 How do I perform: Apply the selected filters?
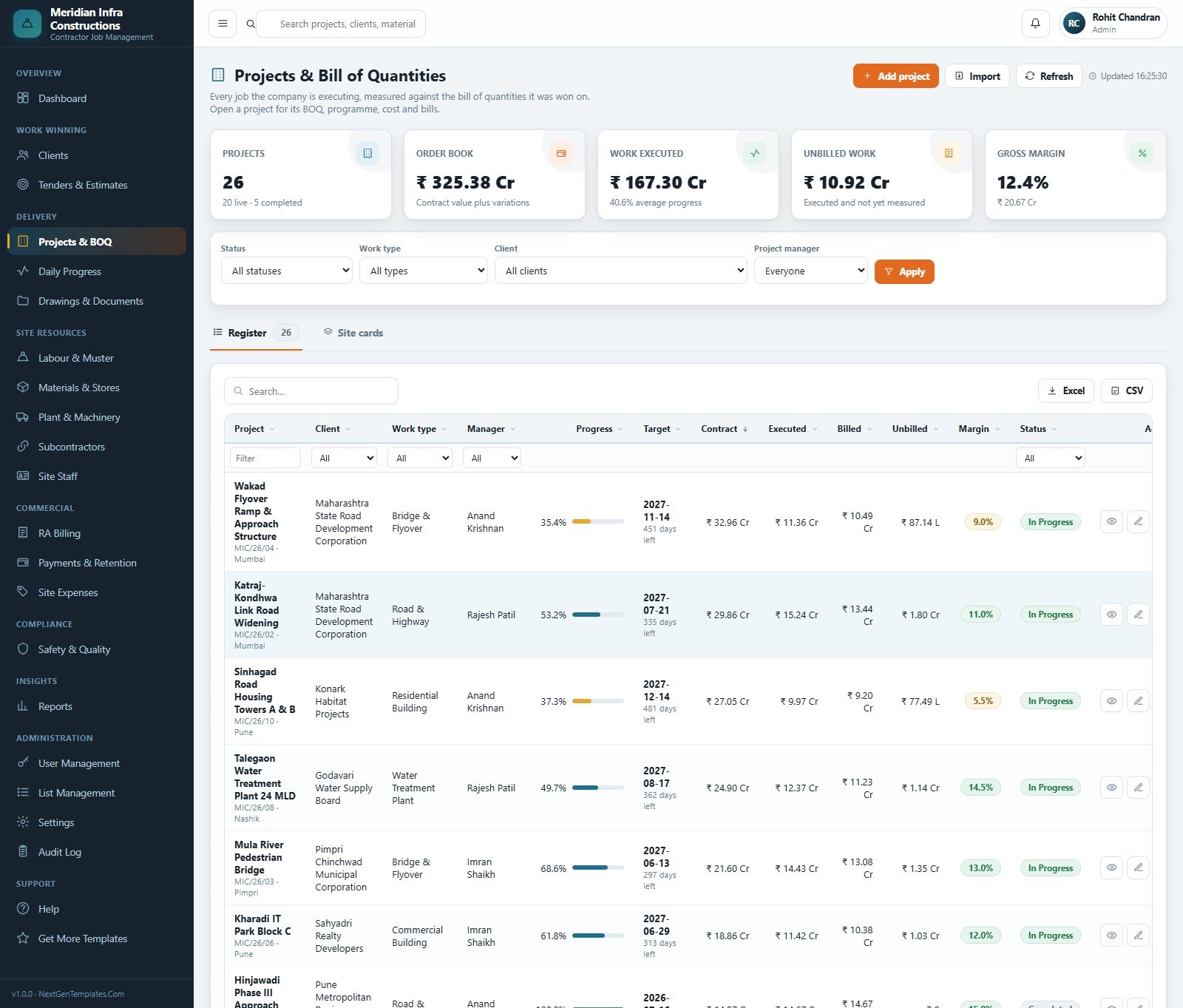(x=904, y=271)
